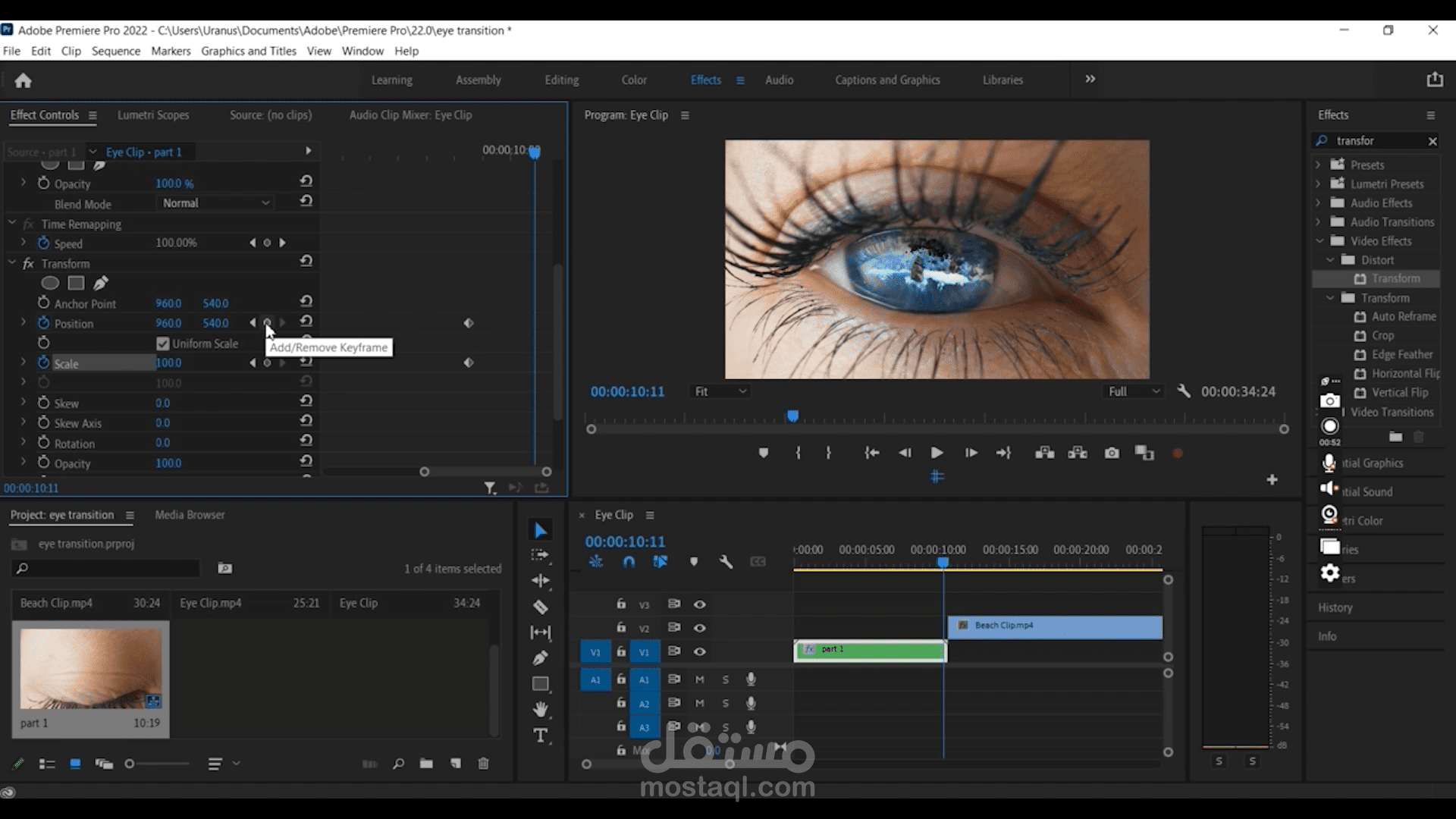Click Export Frame camera icon

click(1112, 453)
